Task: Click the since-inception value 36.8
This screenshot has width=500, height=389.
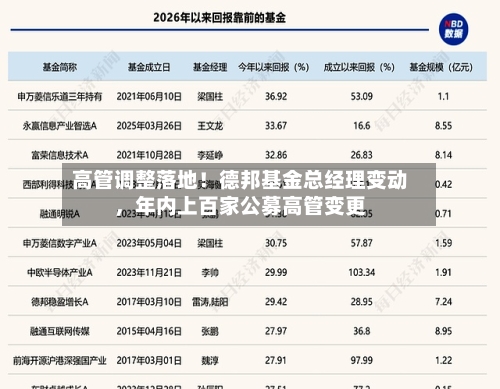Action: (x=362, y=331)
